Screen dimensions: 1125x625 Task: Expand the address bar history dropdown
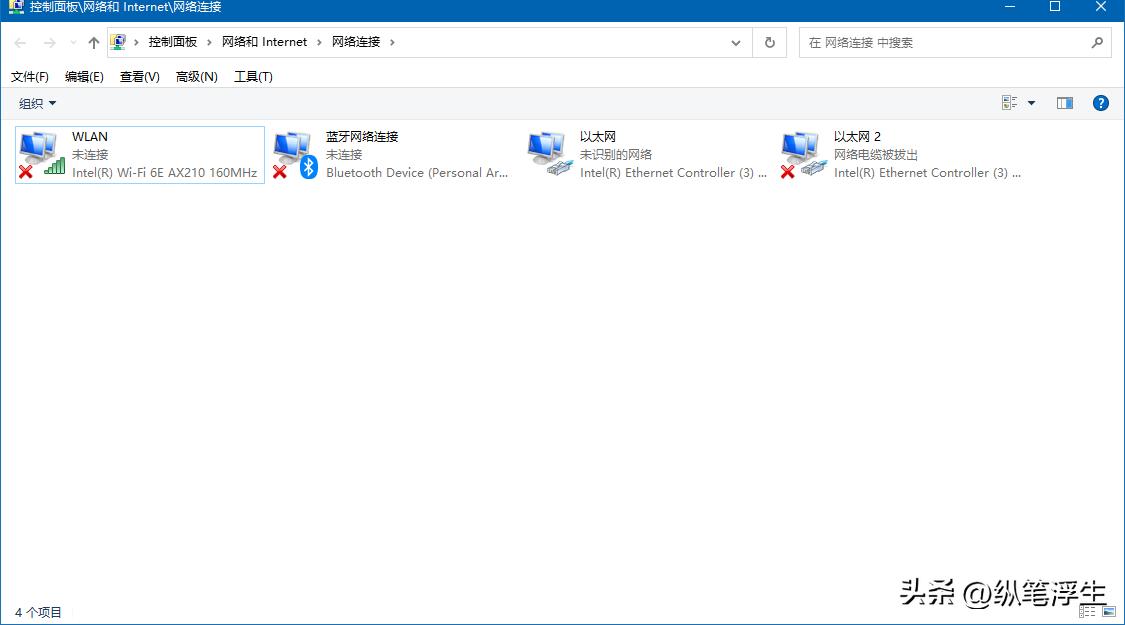coord(735,42)
